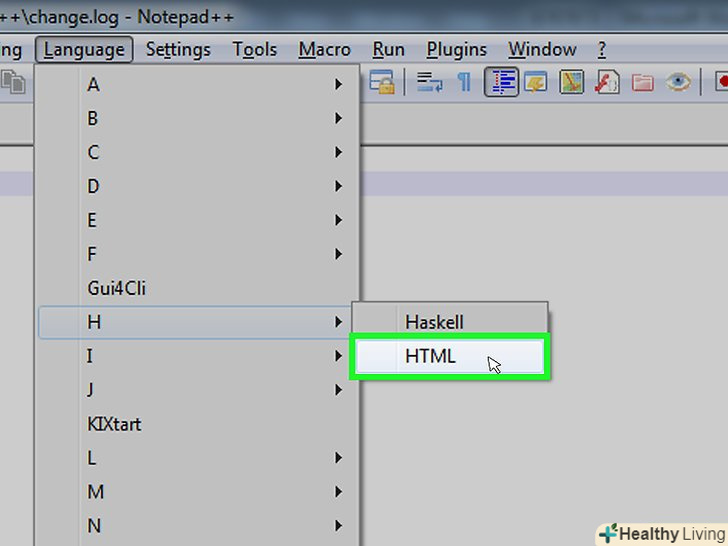The width and height of the screenshot is (728, 546).
Task: Expand the B language group
Action: click(x=197, y=118)
